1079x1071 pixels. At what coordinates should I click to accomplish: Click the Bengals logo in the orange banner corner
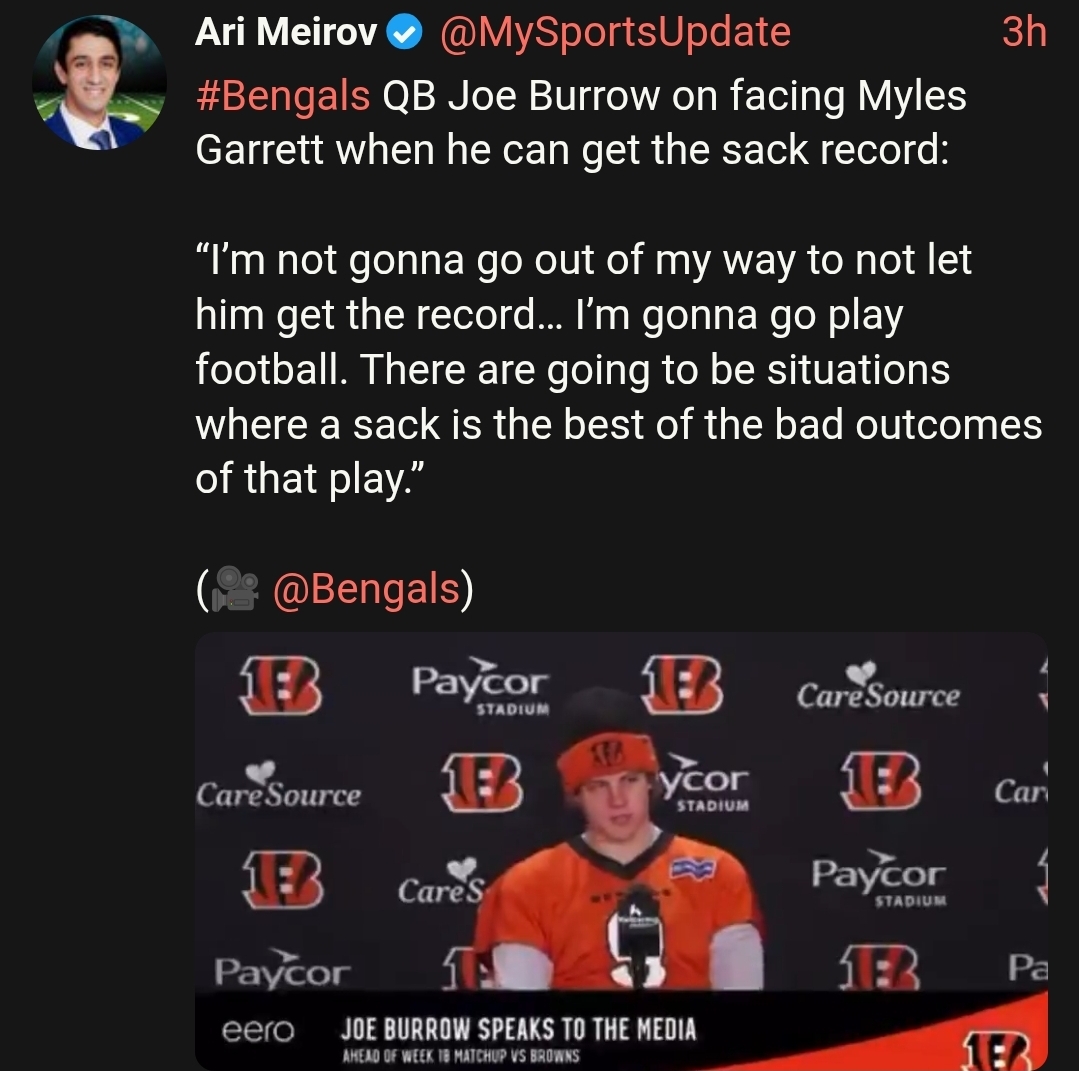(x=1002, y=1051)
